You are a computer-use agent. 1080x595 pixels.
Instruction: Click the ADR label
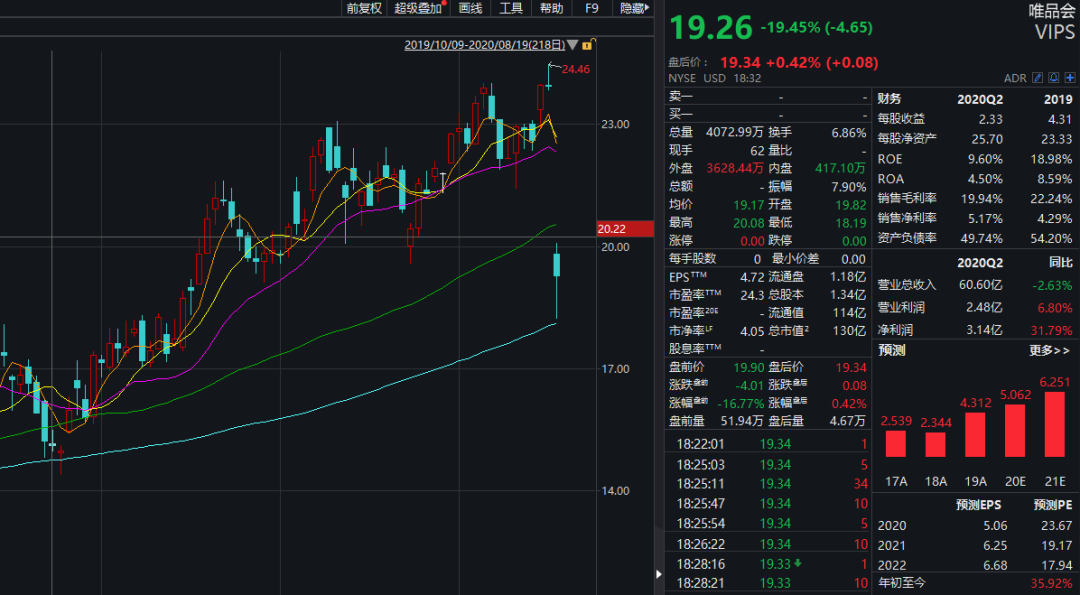click(x=1014, y=78)
